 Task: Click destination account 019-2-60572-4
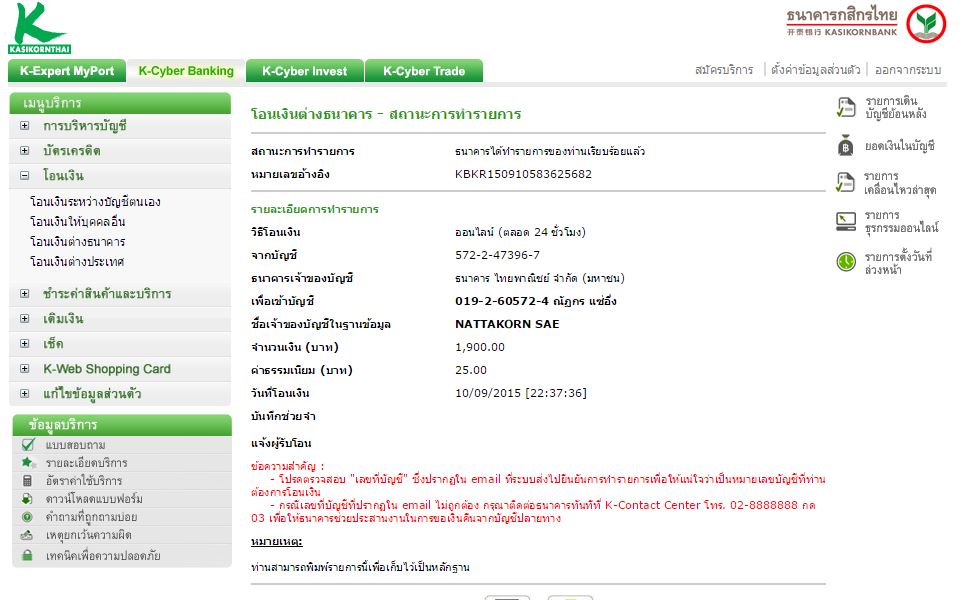502,301
